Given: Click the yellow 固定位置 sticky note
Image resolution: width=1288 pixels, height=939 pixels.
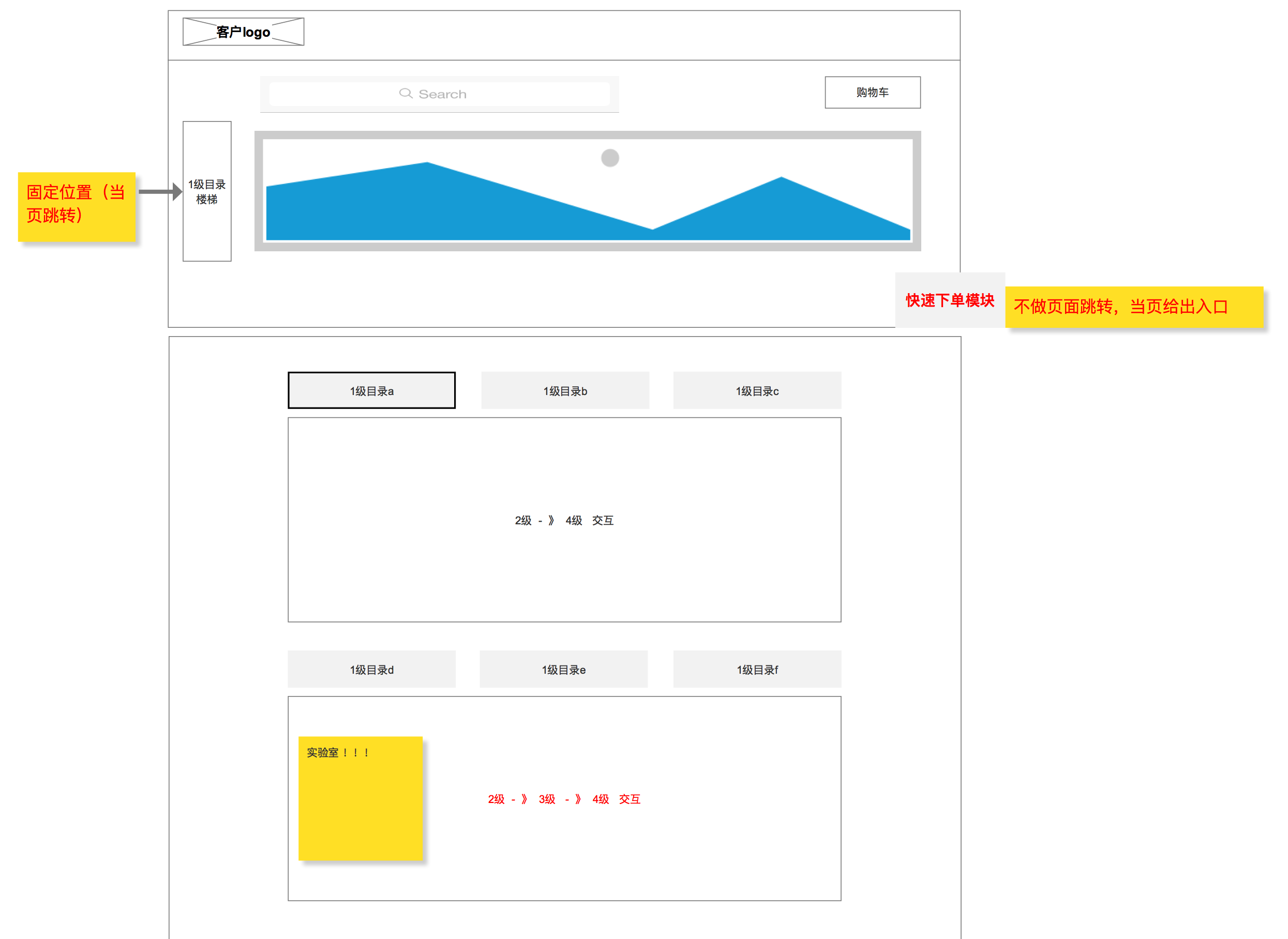Looking at the screenshot, I should tap(76, 206).
